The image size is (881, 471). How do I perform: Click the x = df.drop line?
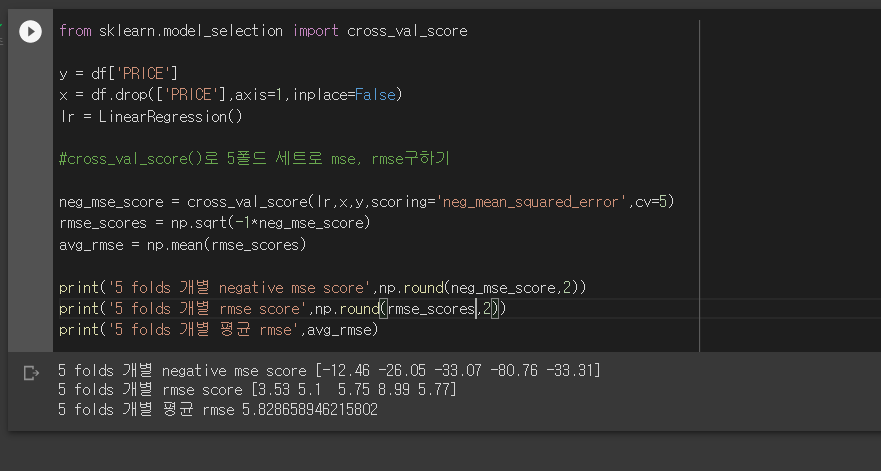pyautogui.click(x=231, y=95)
